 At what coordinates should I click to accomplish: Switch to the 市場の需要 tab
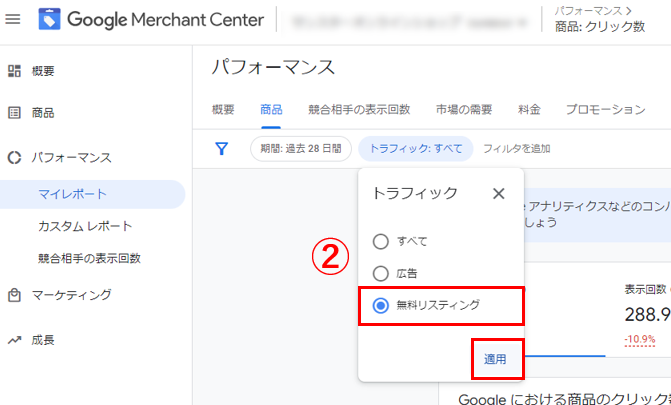click(x=464, y=110)
